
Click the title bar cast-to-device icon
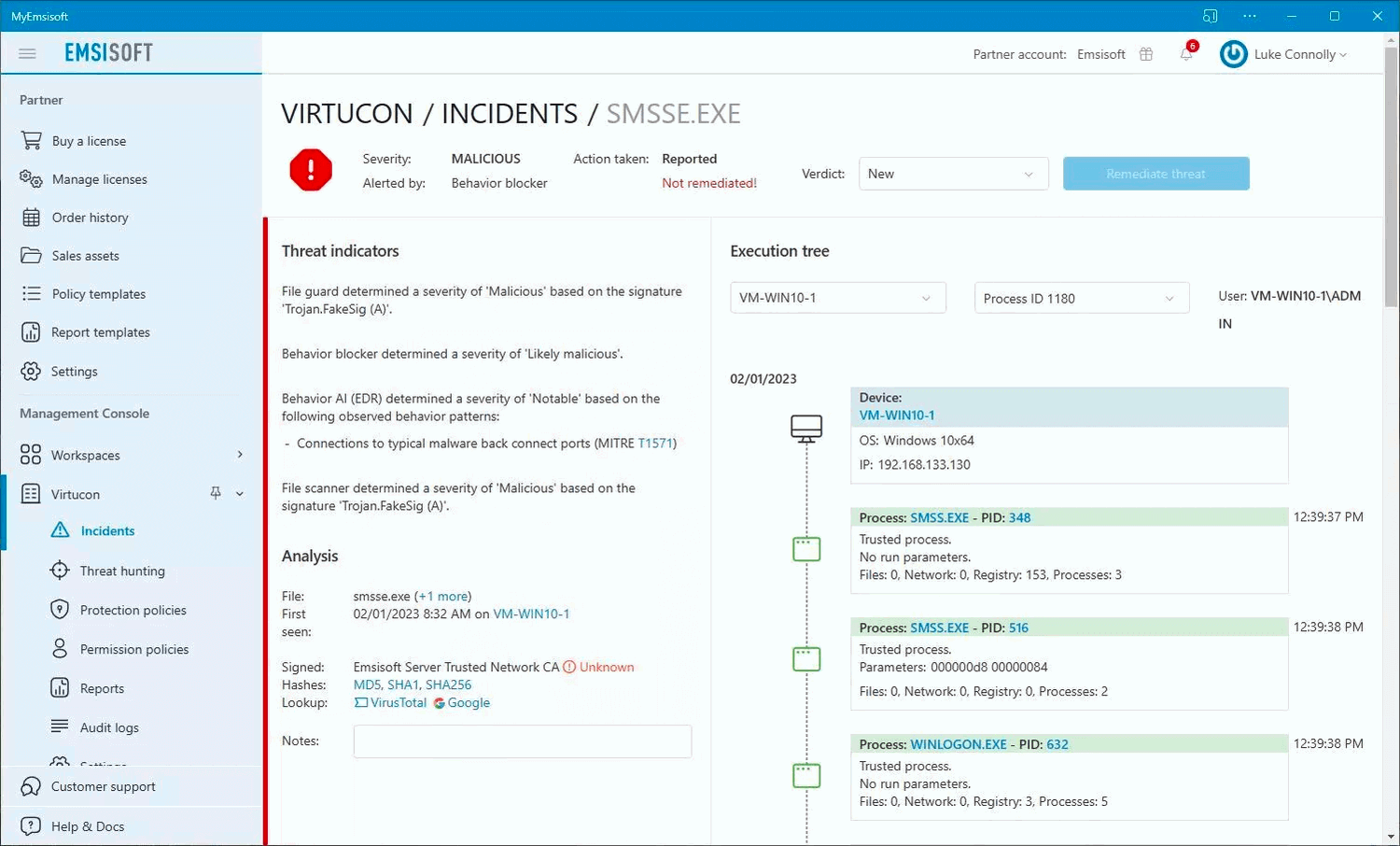pos(1211,16)
